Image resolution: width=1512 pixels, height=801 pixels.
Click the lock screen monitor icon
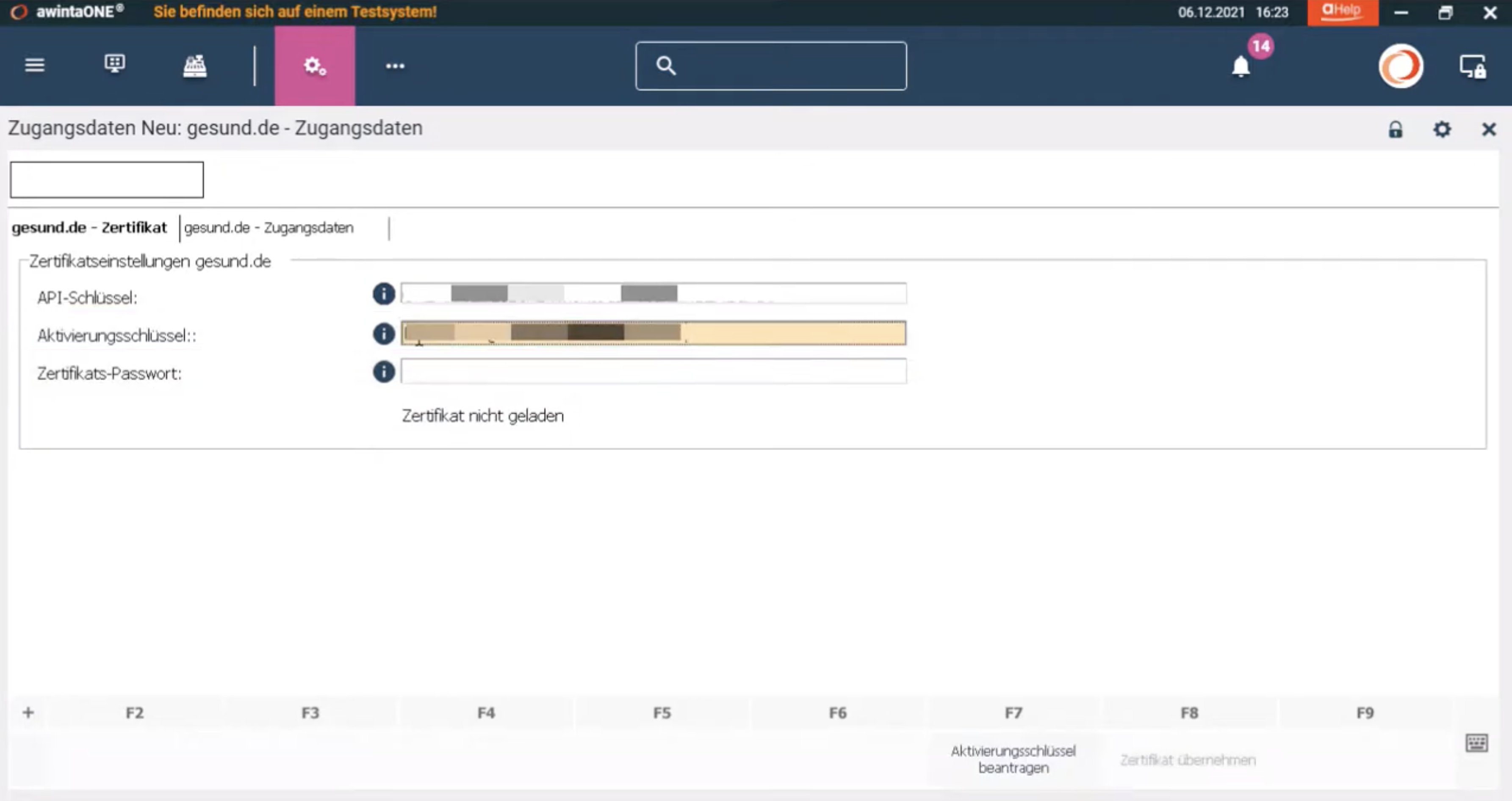tap(1473, 66)
